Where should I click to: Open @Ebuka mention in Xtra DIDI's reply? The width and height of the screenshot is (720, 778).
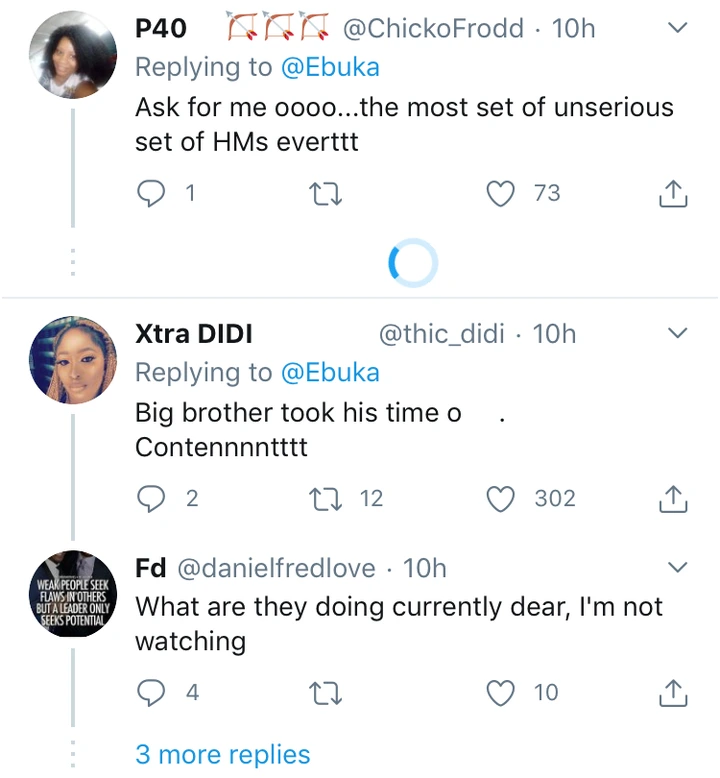330,373
